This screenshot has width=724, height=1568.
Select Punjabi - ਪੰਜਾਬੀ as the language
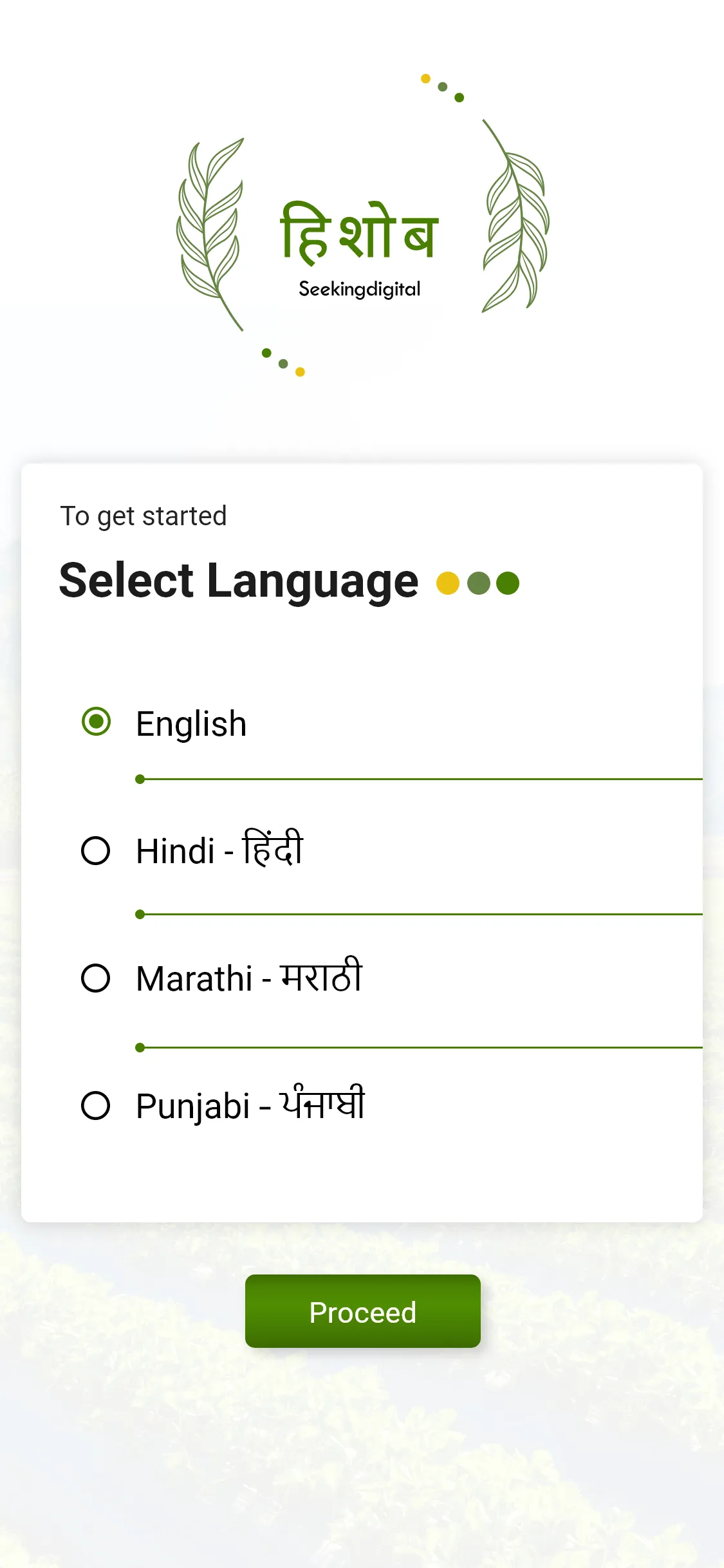coord(97,1105)
